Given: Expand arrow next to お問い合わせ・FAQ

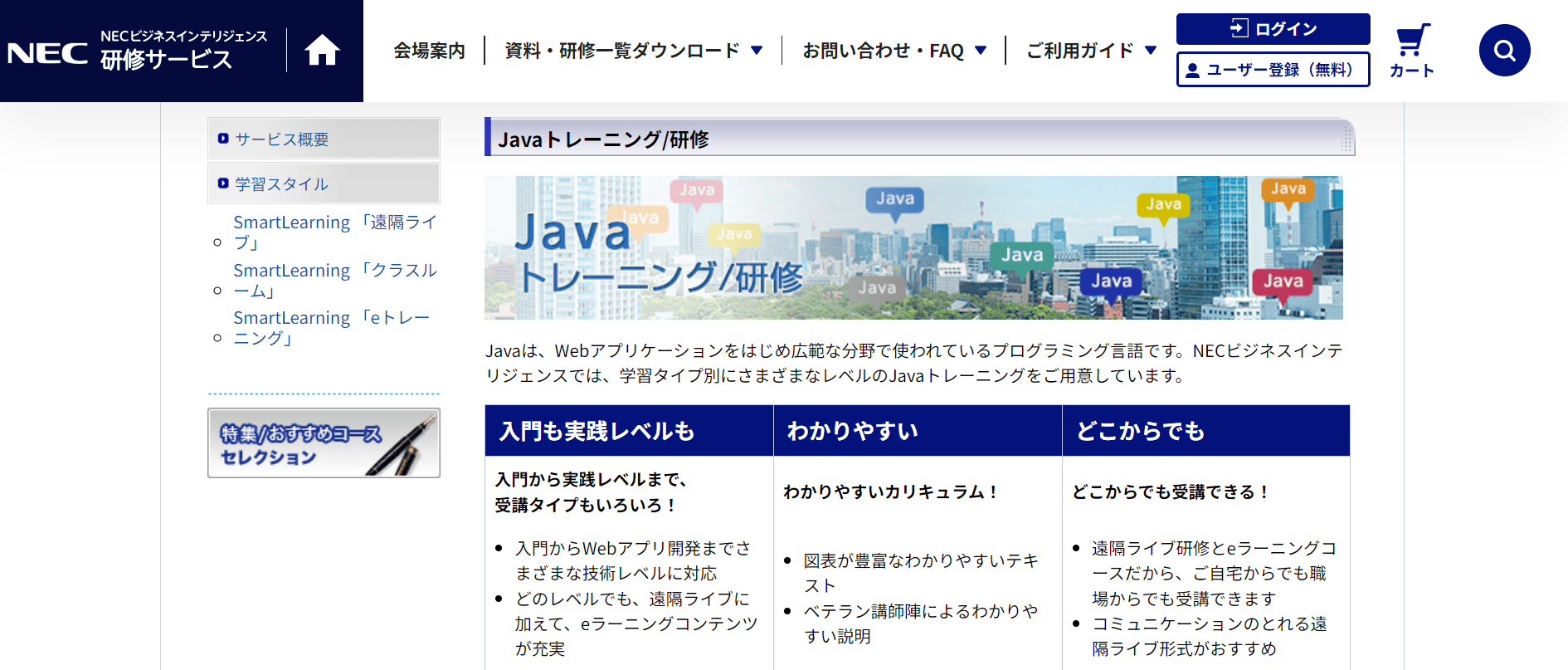Looking at the screenshot, I should pyautogui.click(x=981, y=51).
